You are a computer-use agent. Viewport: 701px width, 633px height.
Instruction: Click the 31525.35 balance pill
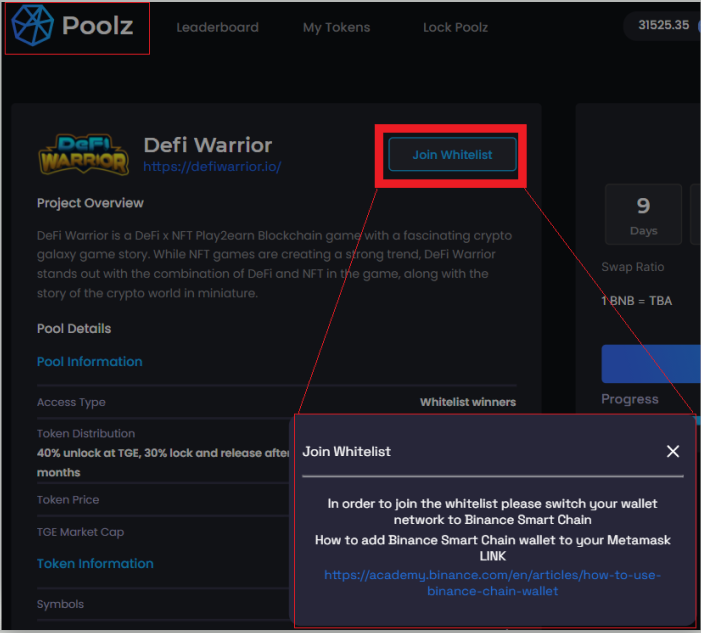click(x=663, y=25)
